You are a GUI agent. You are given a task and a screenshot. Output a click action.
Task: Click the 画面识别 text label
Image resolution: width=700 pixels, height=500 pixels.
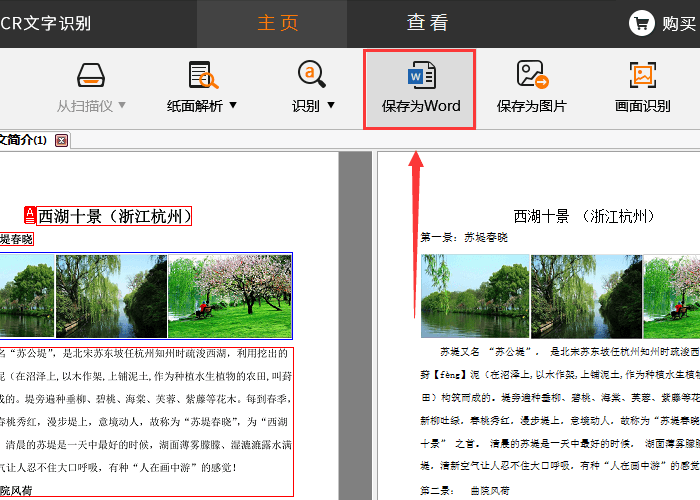point(642,106)
